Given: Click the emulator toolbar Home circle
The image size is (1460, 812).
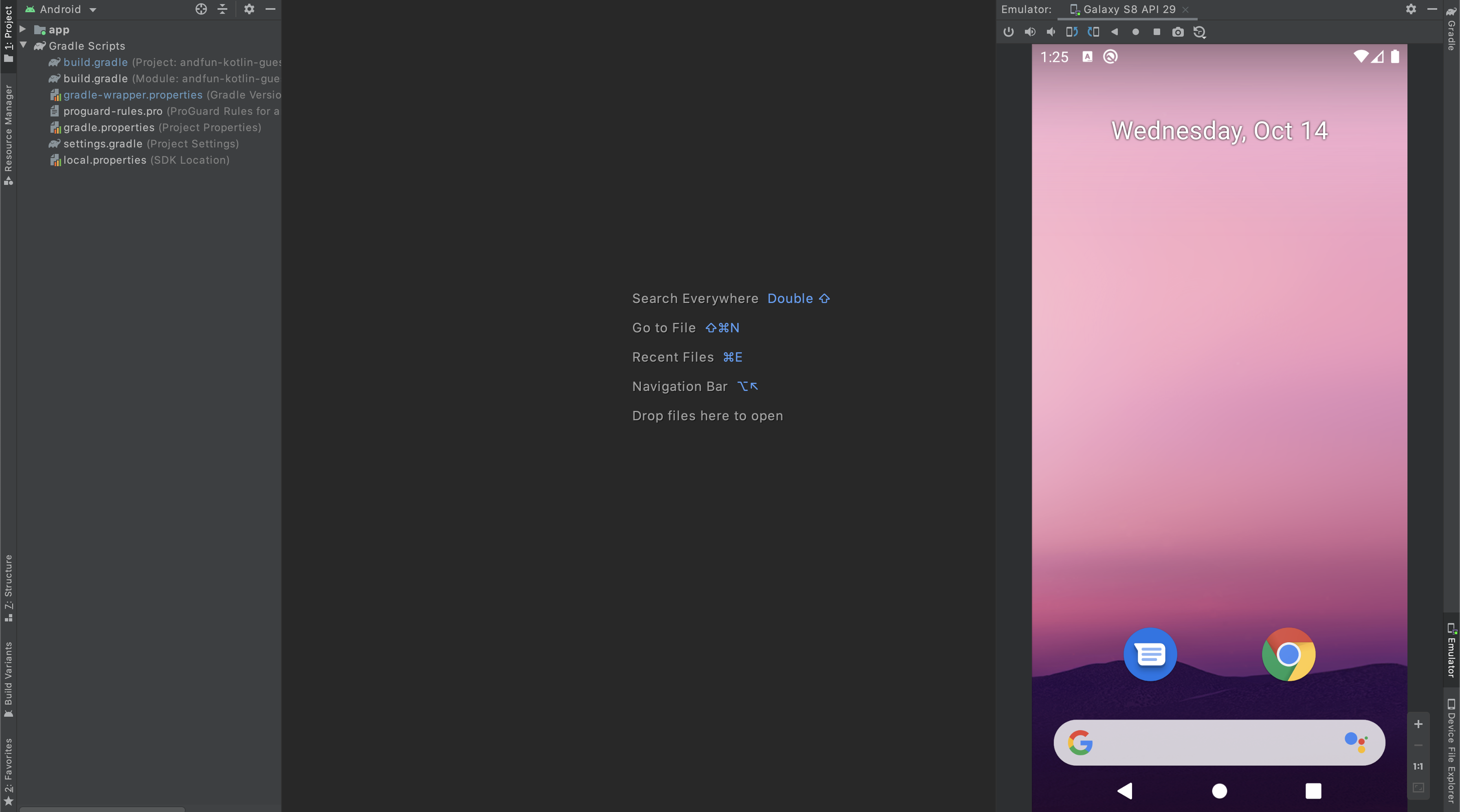Looking at the screenshot, I should coord(1135,32).
